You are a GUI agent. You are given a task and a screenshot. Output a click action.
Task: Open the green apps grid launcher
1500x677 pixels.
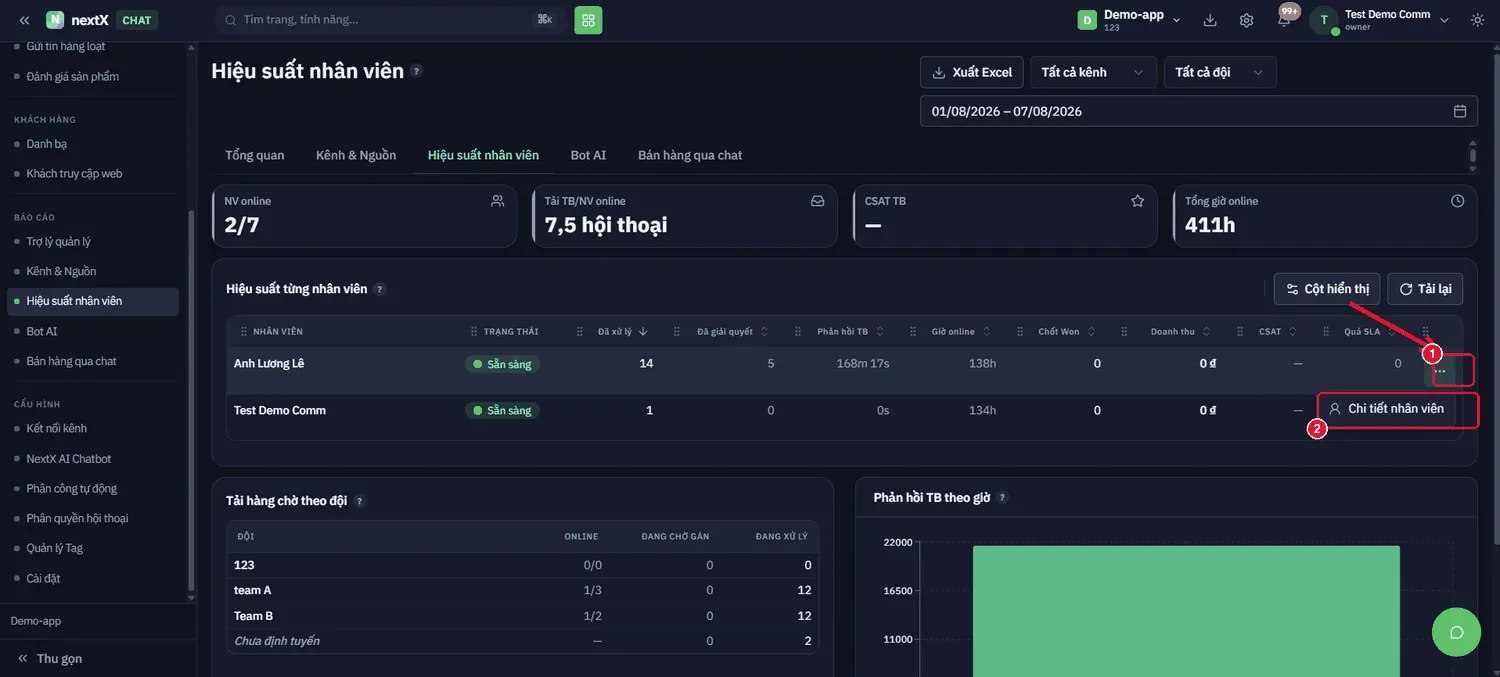[x=588, y=20]
